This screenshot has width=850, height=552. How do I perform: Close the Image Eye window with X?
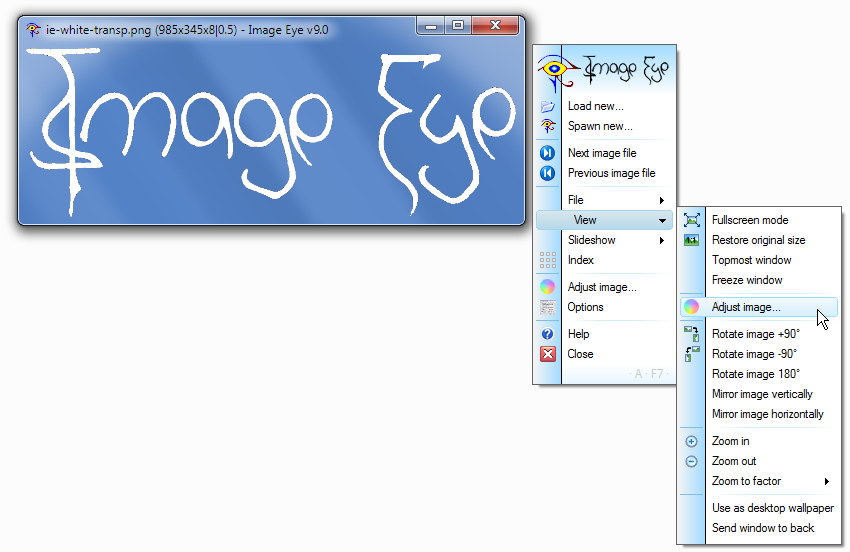point(495,25)
